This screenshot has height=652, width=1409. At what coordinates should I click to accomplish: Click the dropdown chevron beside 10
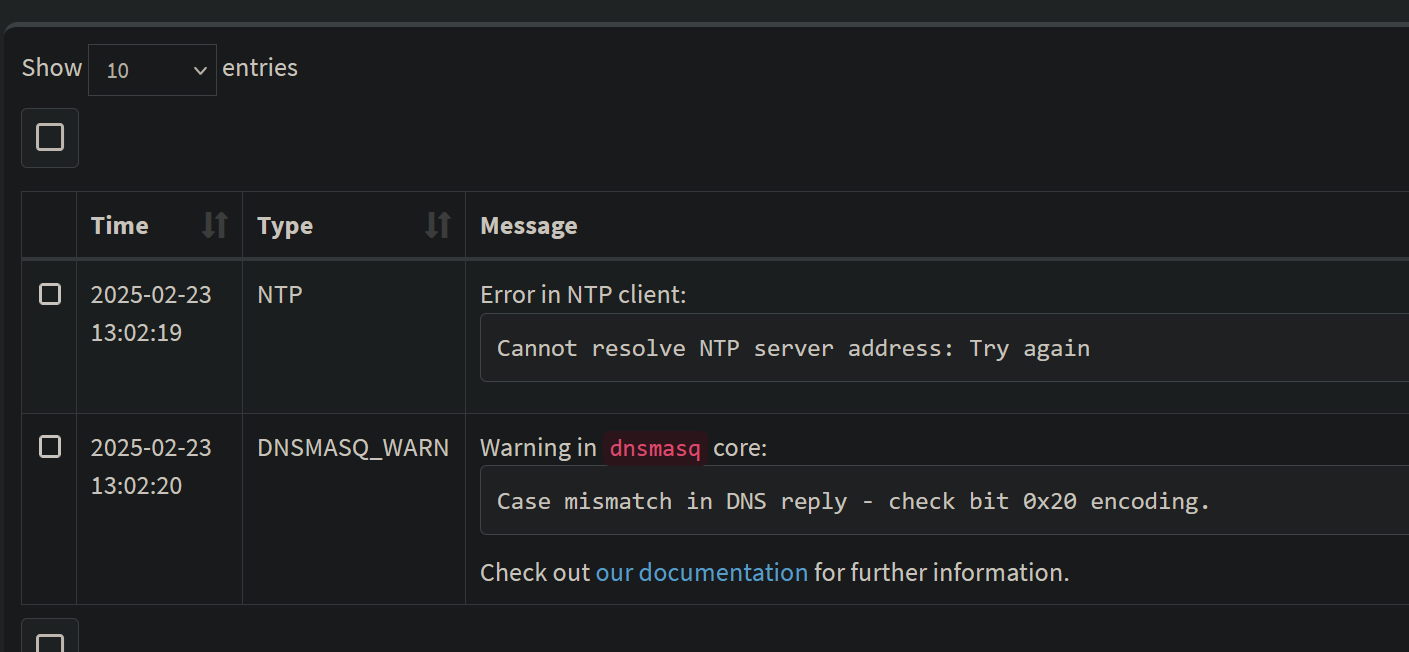[x=199, y=70]
